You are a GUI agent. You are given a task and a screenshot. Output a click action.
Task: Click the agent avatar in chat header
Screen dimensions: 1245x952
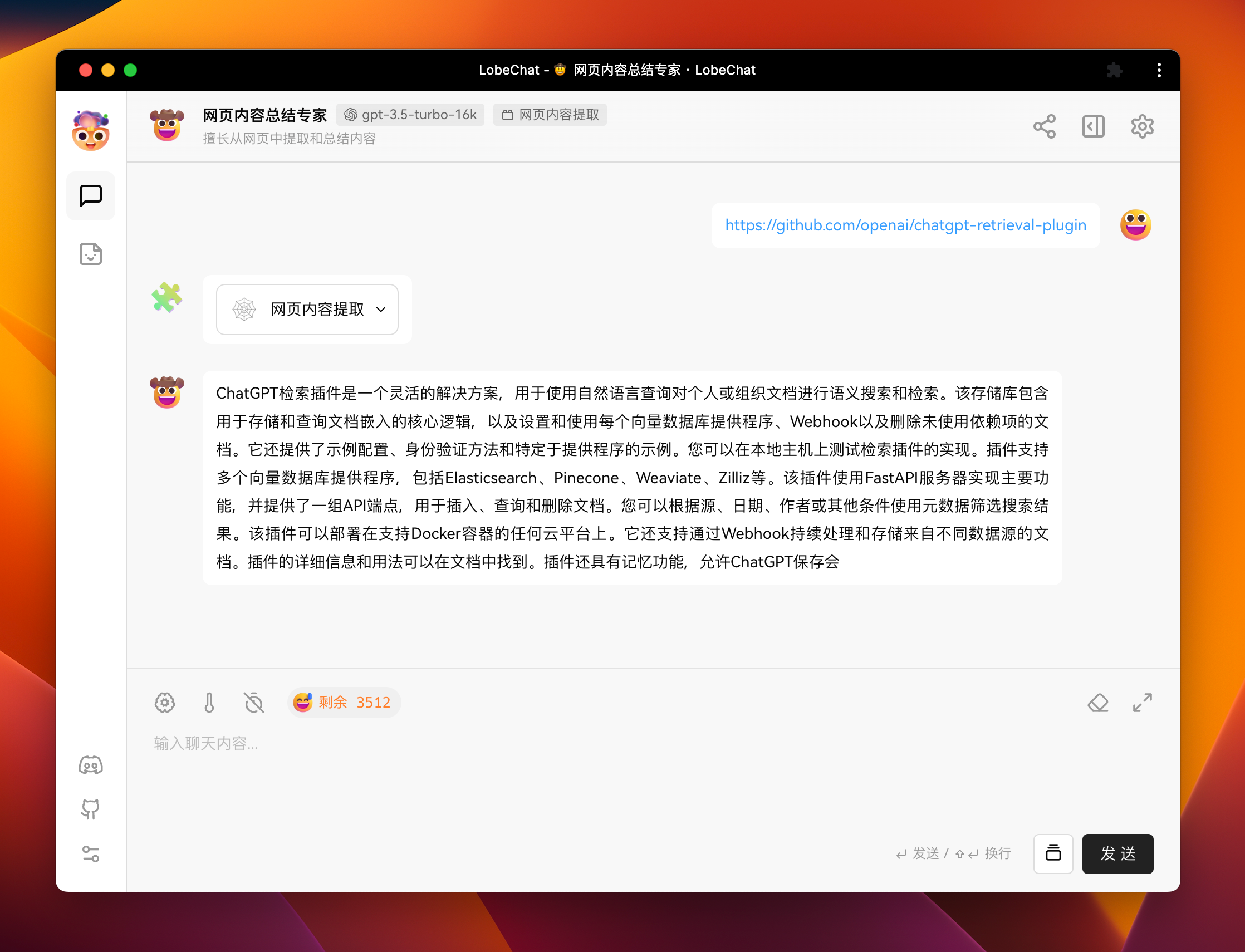[x=167, y=125]
